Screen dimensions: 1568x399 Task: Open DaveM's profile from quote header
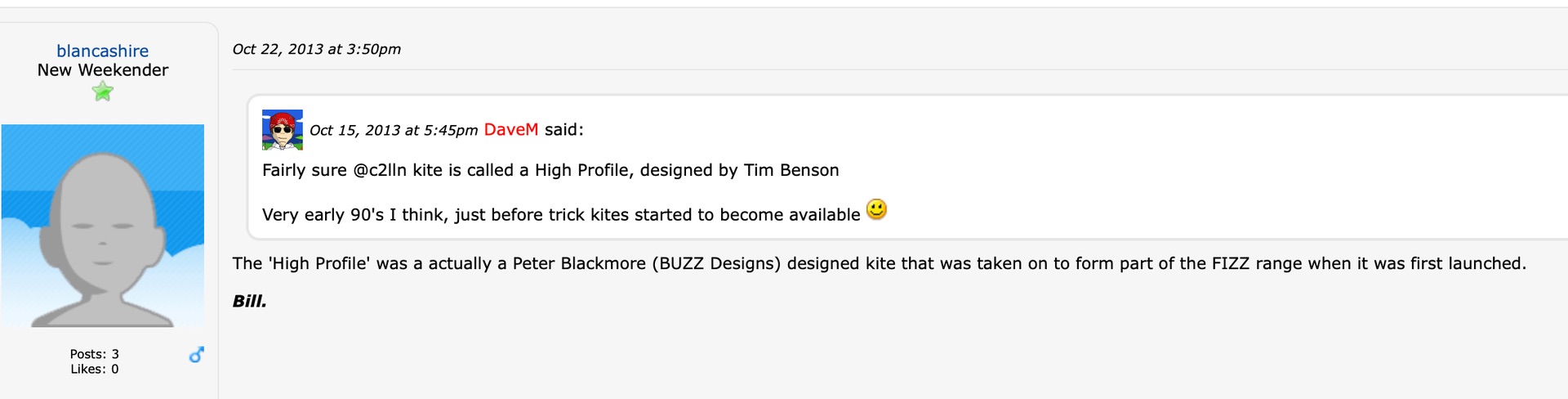click(510, 130)
